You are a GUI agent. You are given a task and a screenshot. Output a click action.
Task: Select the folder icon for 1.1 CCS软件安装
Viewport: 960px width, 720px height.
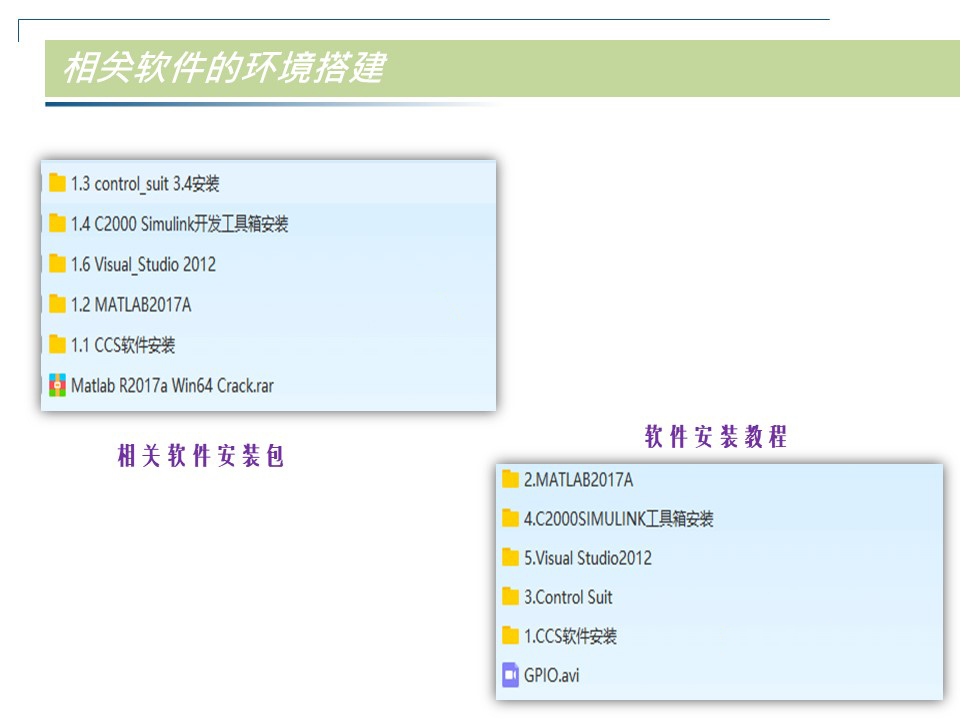pyautogui.click(x=57, y=344)
